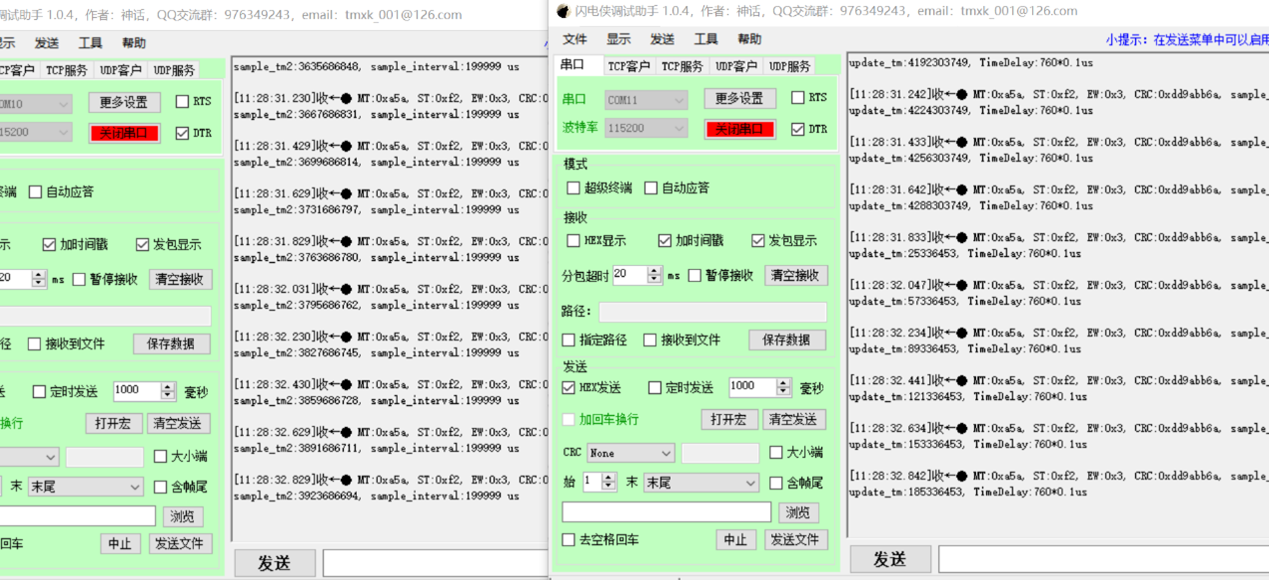
Task: Open 显示 menu in right window
Action: pyautogui.click(x=619, y=39)
